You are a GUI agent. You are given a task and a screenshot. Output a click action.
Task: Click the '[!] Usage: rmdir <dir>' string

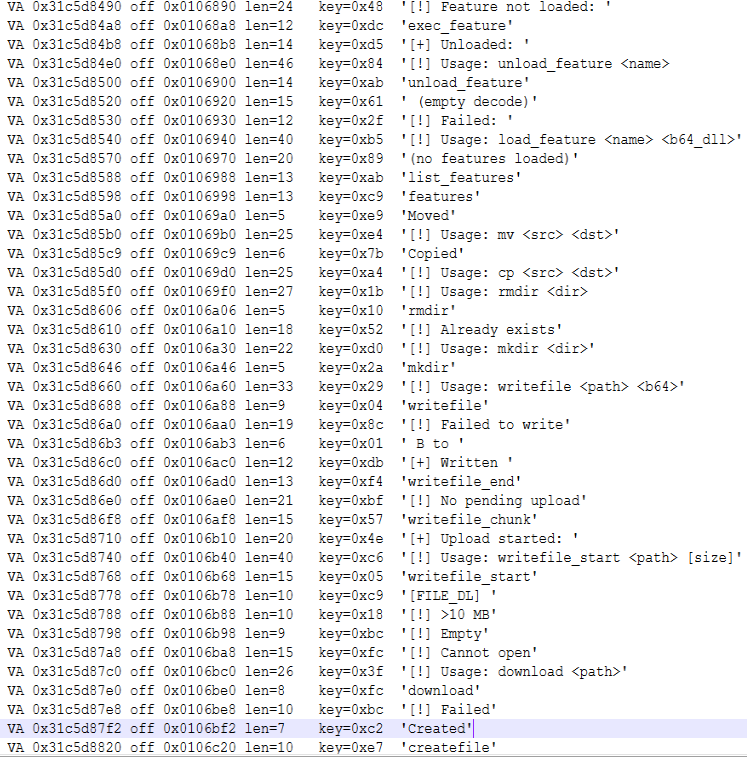[494, 292]
